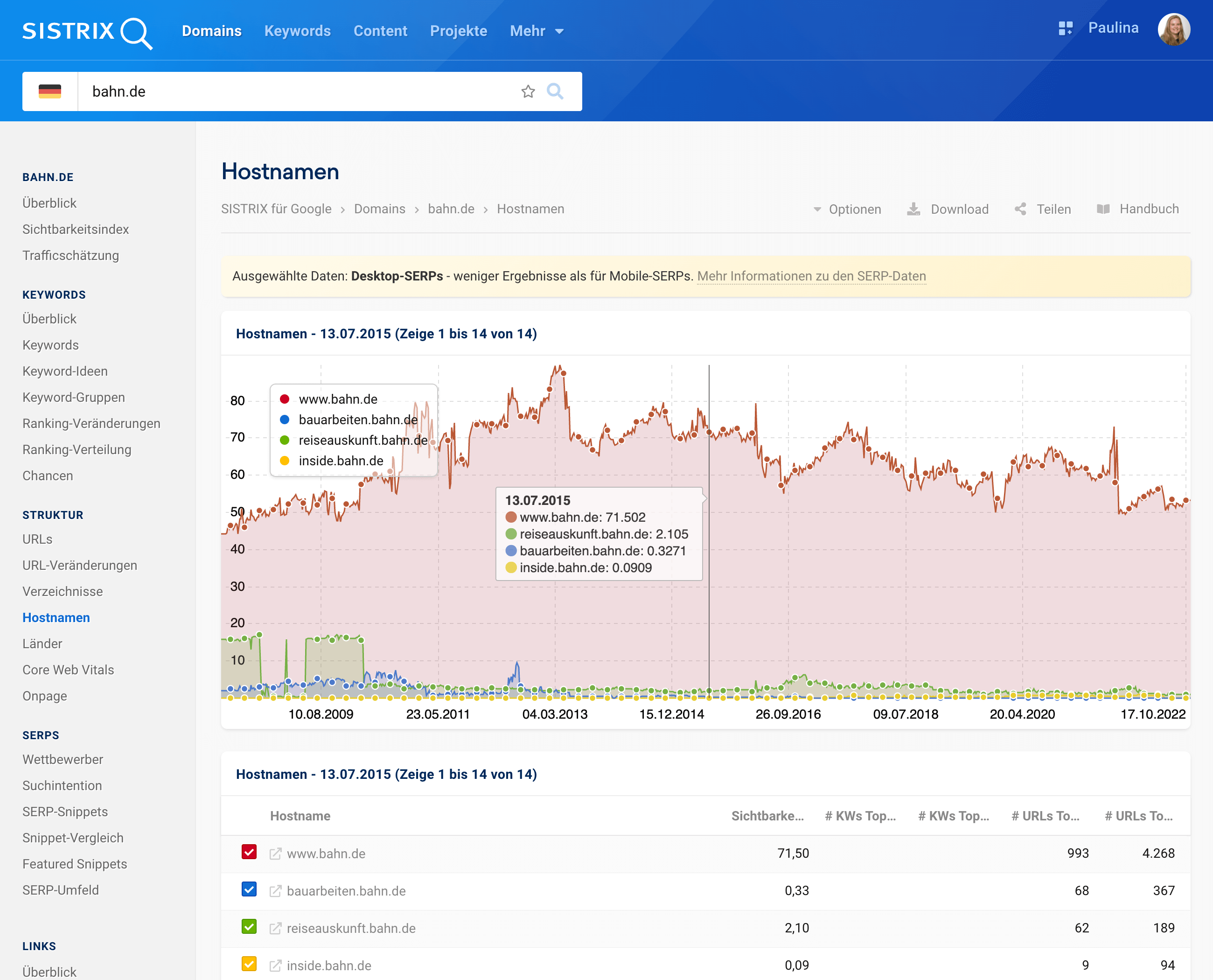Open the apps grid icon next to Paulina
This screenshot has height=980, width=1213.
1065,28
